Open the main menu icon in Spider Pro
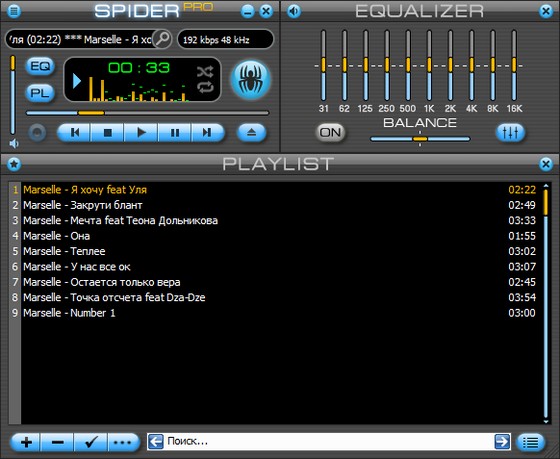 point(14,11)
